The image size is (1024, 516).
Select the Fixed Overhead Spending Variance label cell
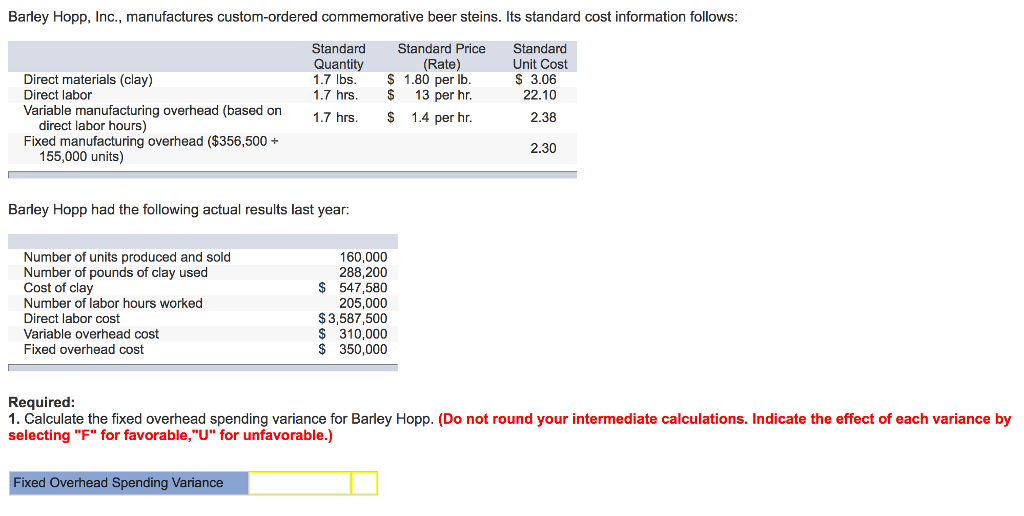click(x=129, y=483)
